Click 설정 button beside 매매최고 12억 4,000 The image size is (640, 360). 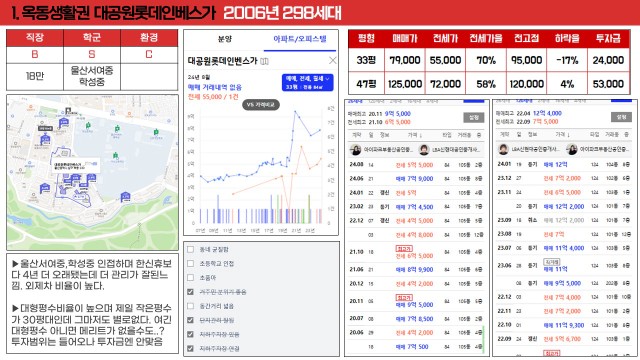[x=621, y=117]
